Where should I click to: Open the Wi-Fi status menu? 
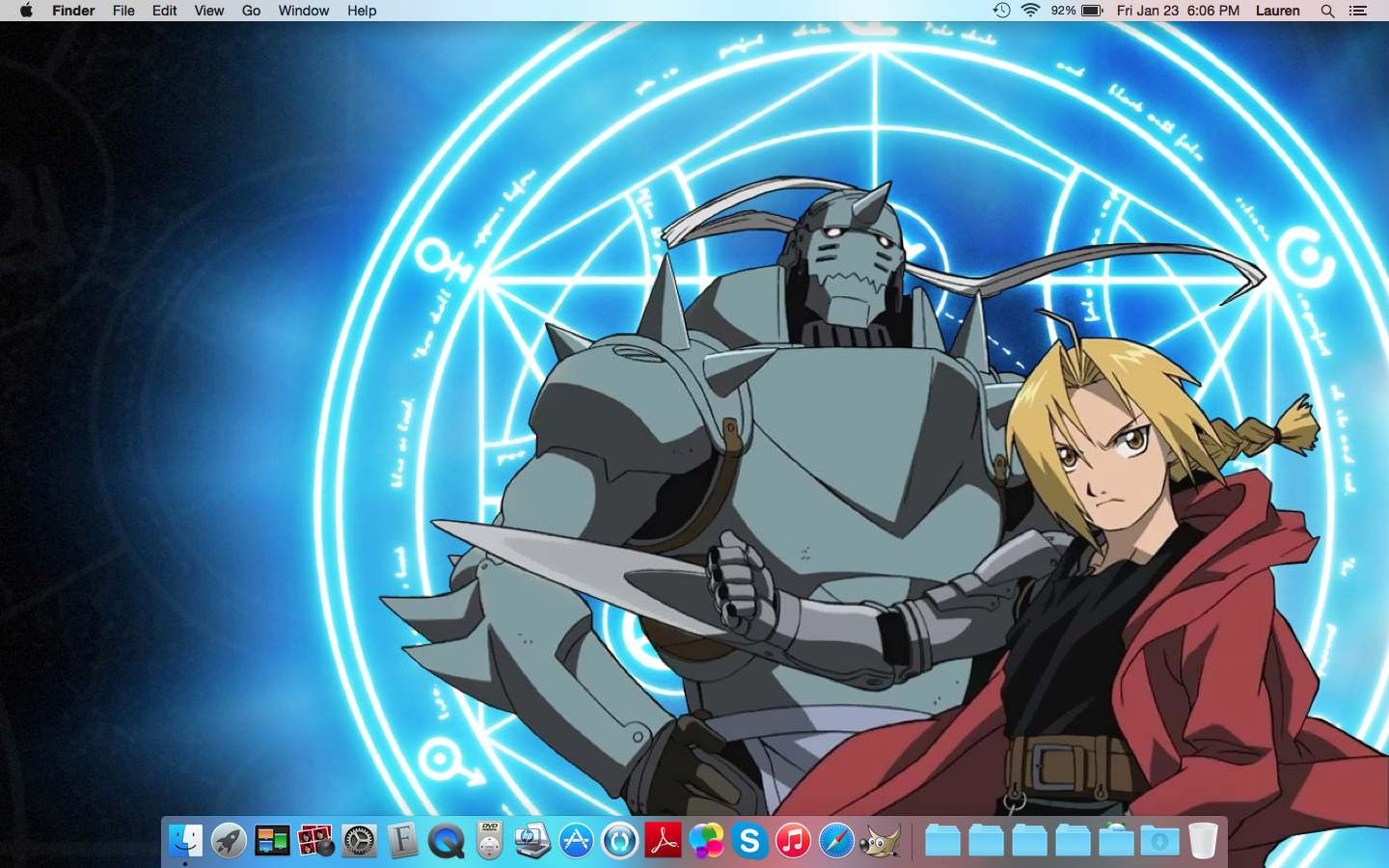coord(1030,11)
